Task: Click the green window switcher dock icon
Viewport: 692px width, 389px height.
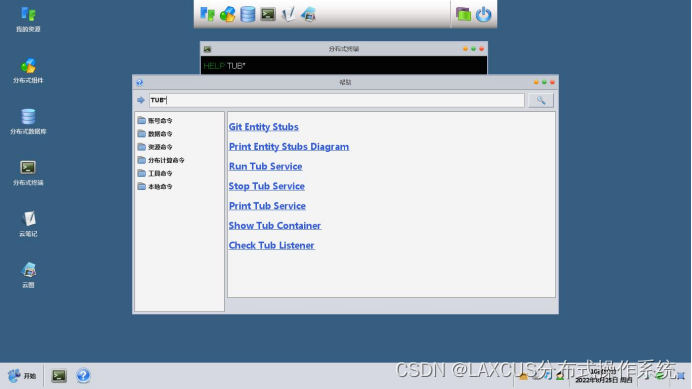Action: point(463,14)
